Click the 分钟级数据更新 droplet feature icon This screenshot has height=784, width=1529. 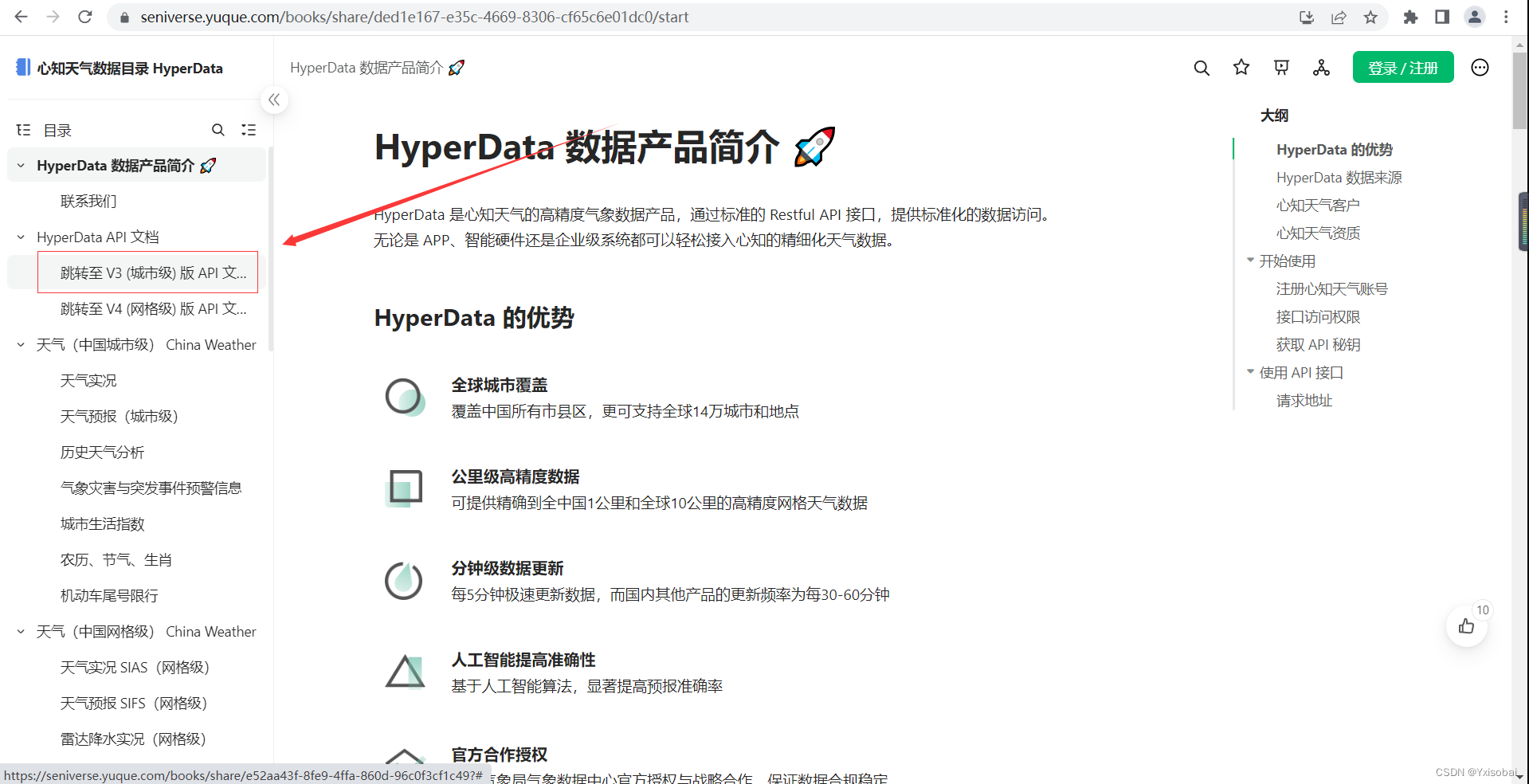coord(405,580)
